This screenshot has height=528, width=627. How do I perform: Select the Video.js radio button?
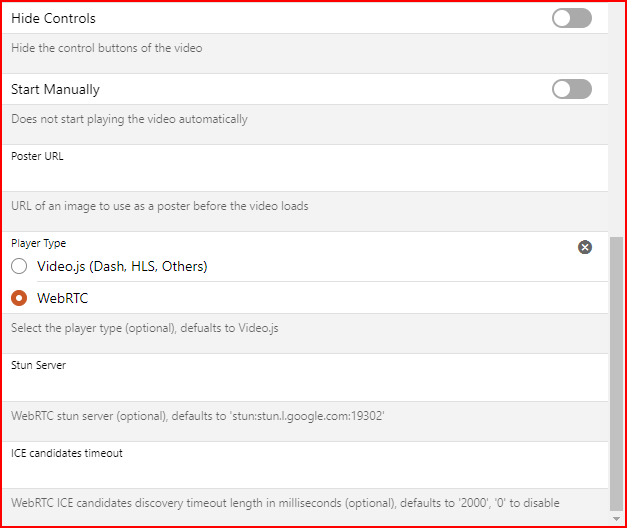[x=19, y=266]
